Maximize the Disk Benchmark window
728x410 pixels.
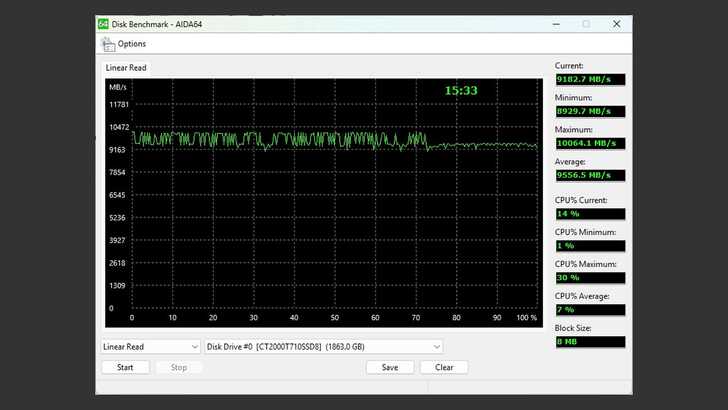pos(586,24)
